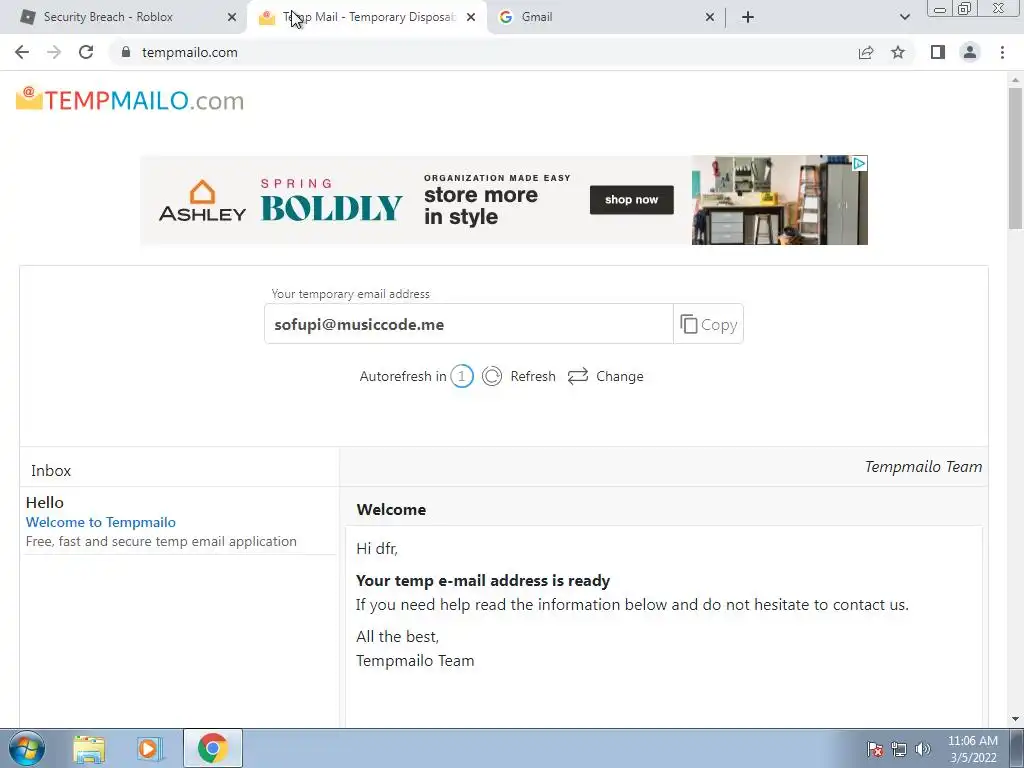This screenshot has height=768, width=1024.
Task: Open the Windows Start menu
Action: [x=26, y=748]
